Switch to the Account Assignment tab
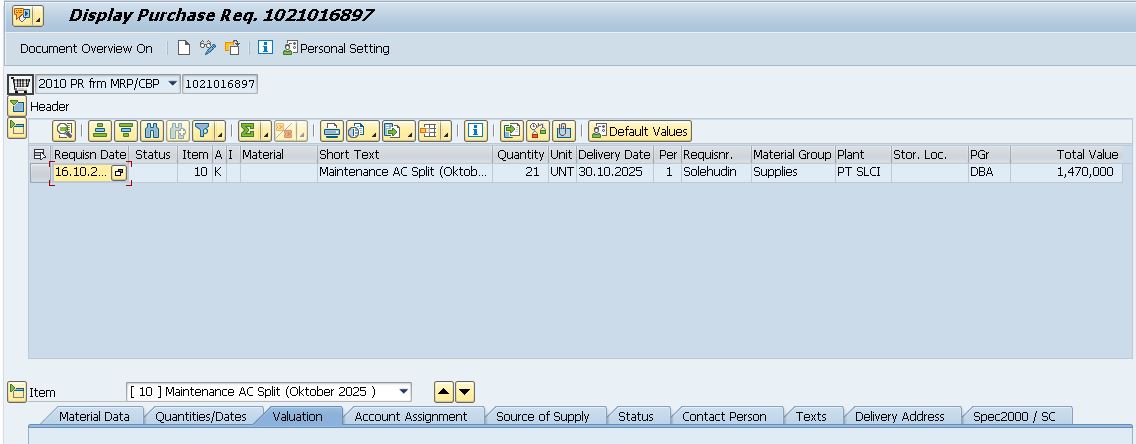Image resolution: width=1136 pixels, height=444 pixels. [x=410, y=416]
